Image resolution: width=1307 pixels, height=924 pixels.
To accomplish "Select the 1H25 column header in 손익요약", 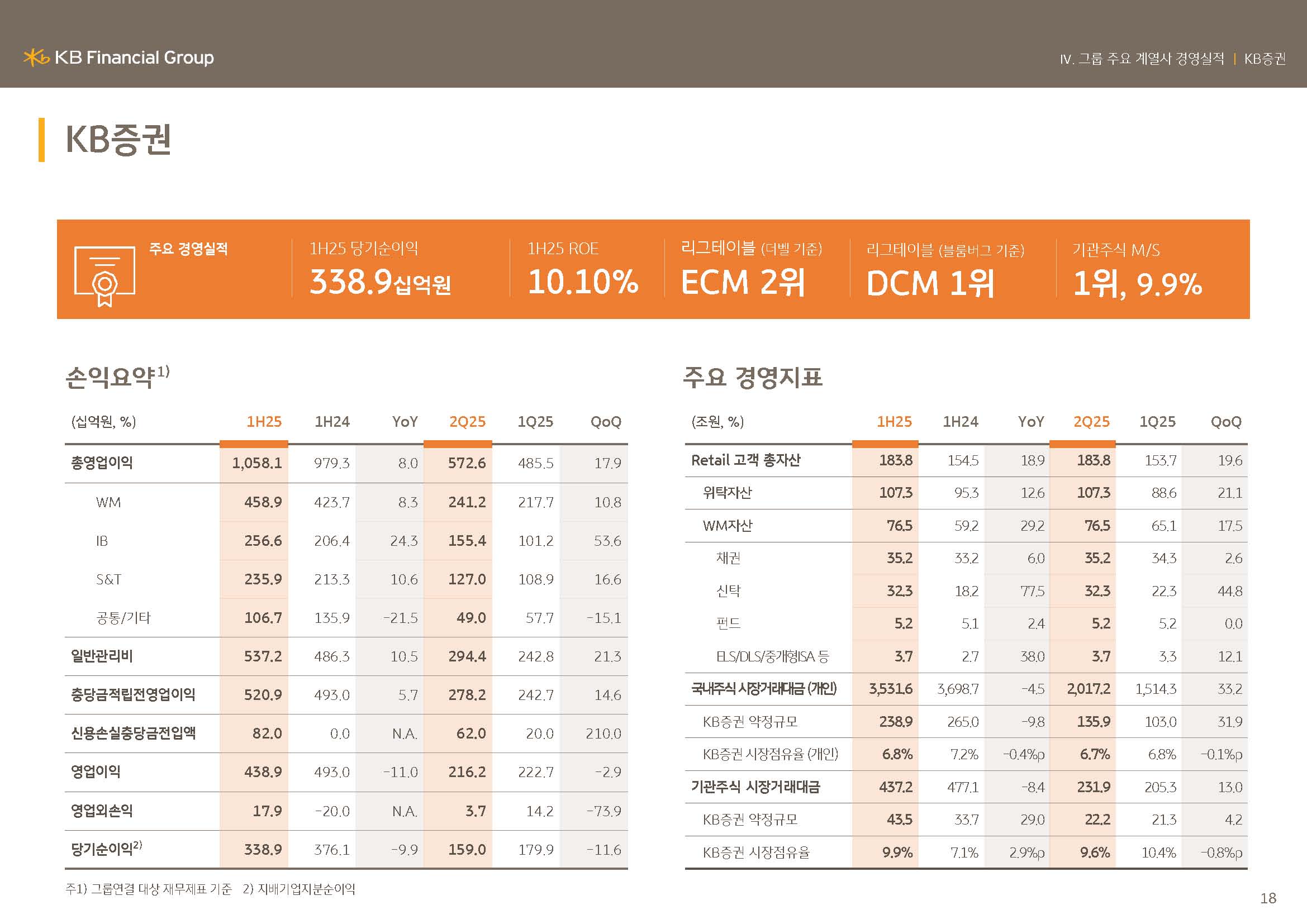I will 264,422.
